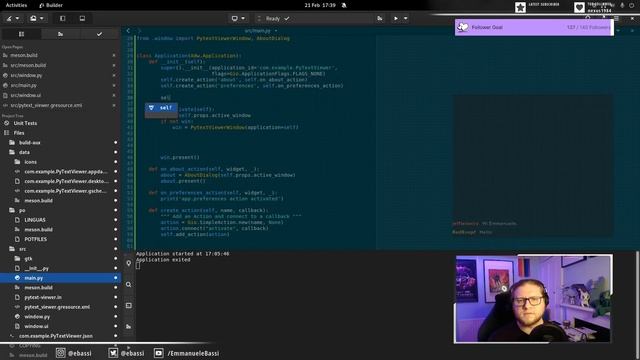Close the src/pytext_viewer.gresource.xml open page
This screenshot has height=360, width=640.
tap(114, 105)
